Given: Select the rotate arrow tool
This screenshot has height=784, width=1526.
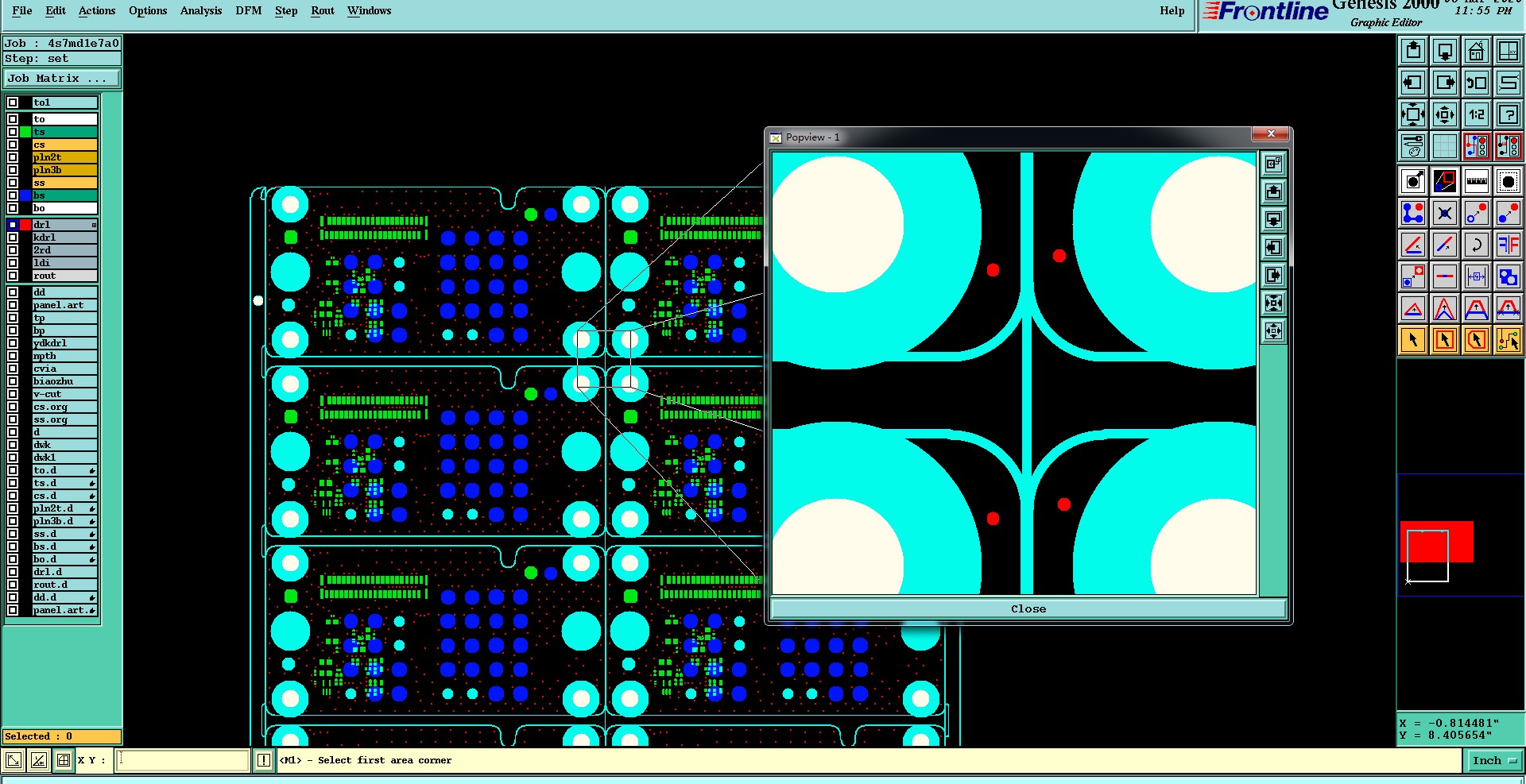Looking at the screenshot, I should (x=1477, y=245).
